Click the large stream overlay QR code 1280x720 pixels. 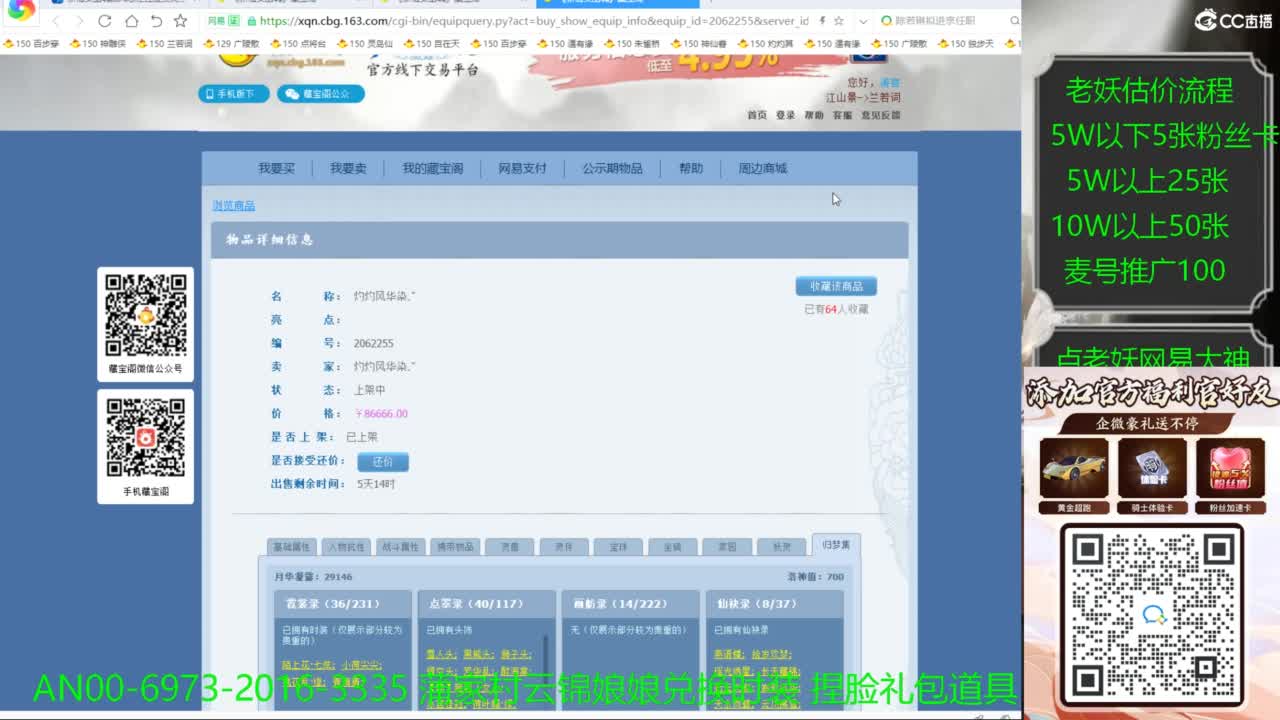(x=1152, y=614)
